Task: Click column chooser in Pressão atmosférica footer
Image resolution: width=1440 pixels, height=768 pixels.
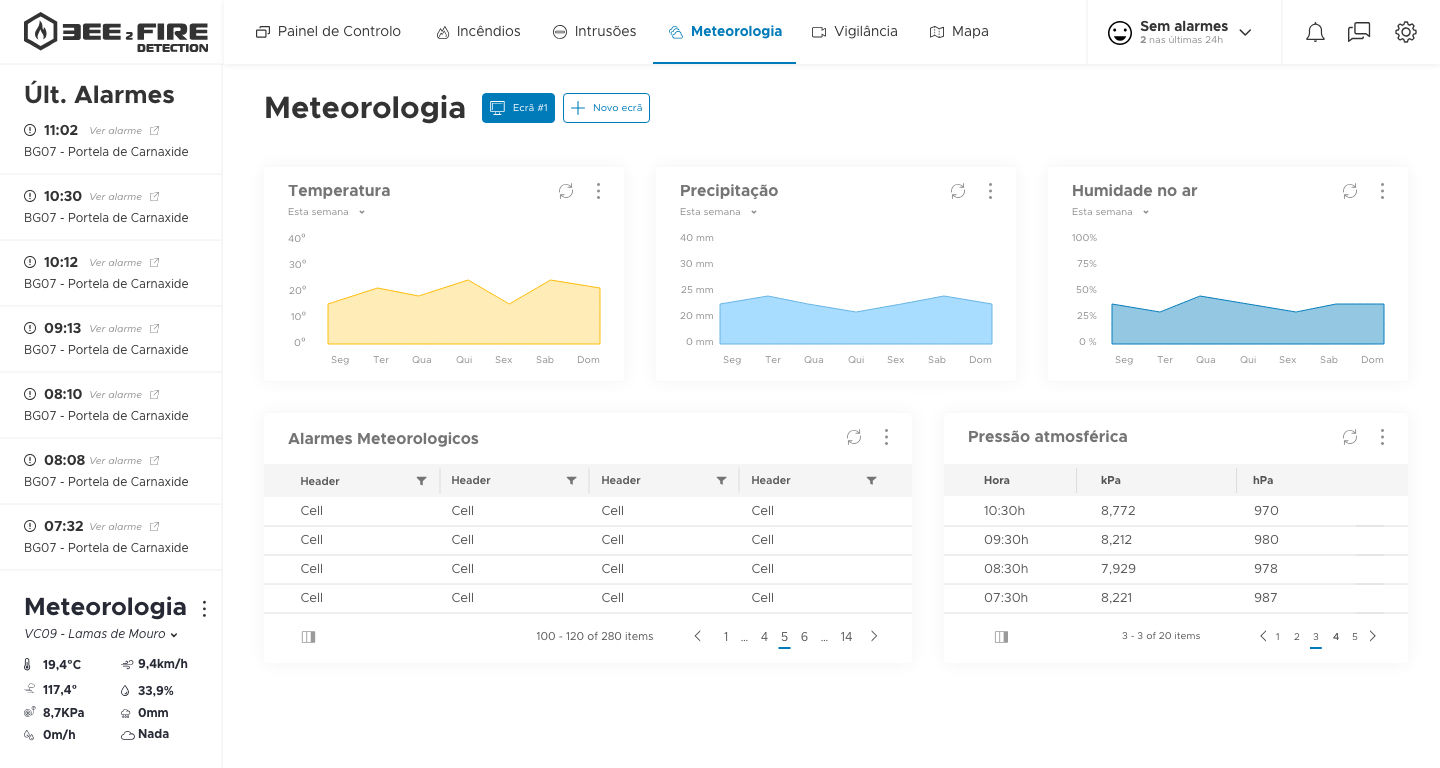Action: pos(1001,637)
